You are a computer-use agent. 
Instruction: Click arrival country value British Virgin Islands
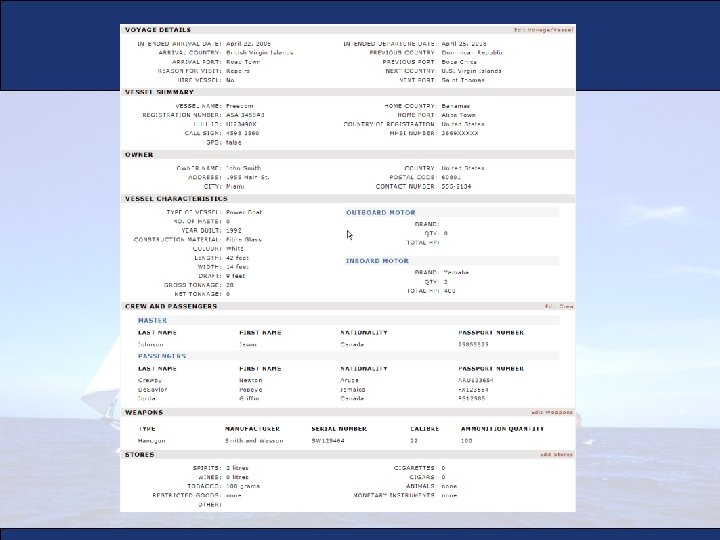[x=259, y=53]
